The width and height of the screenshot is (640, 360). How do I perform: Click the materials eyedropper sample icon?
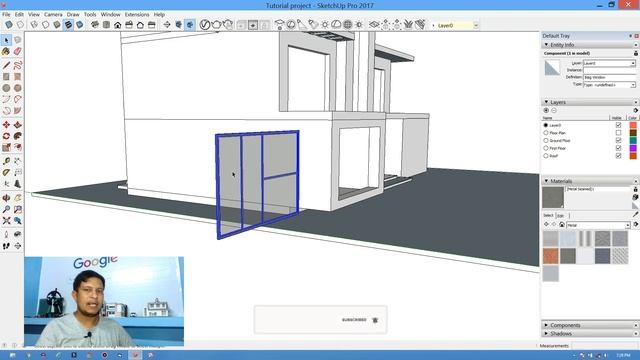point(635,214)
